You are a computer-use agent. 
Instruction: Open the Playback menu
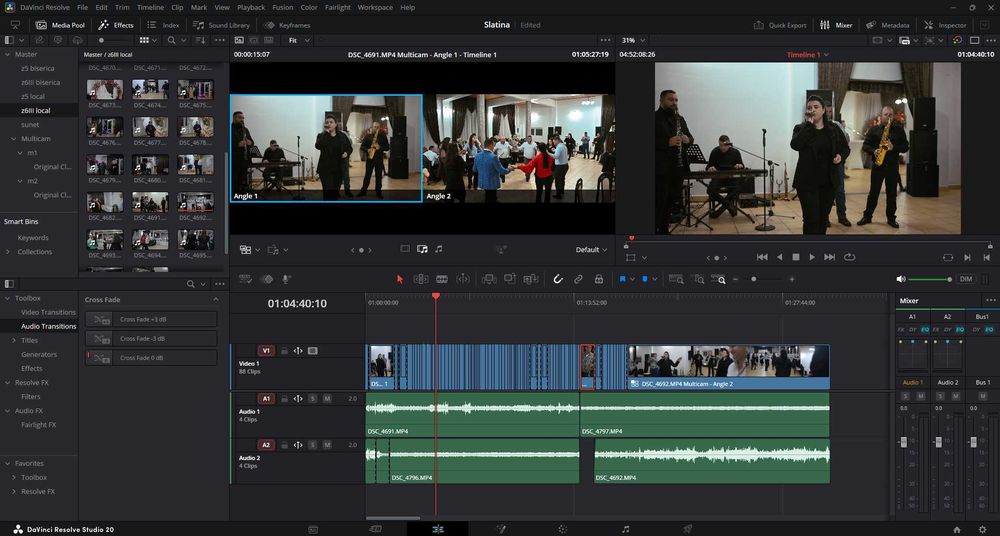click(x=251, y=7)
